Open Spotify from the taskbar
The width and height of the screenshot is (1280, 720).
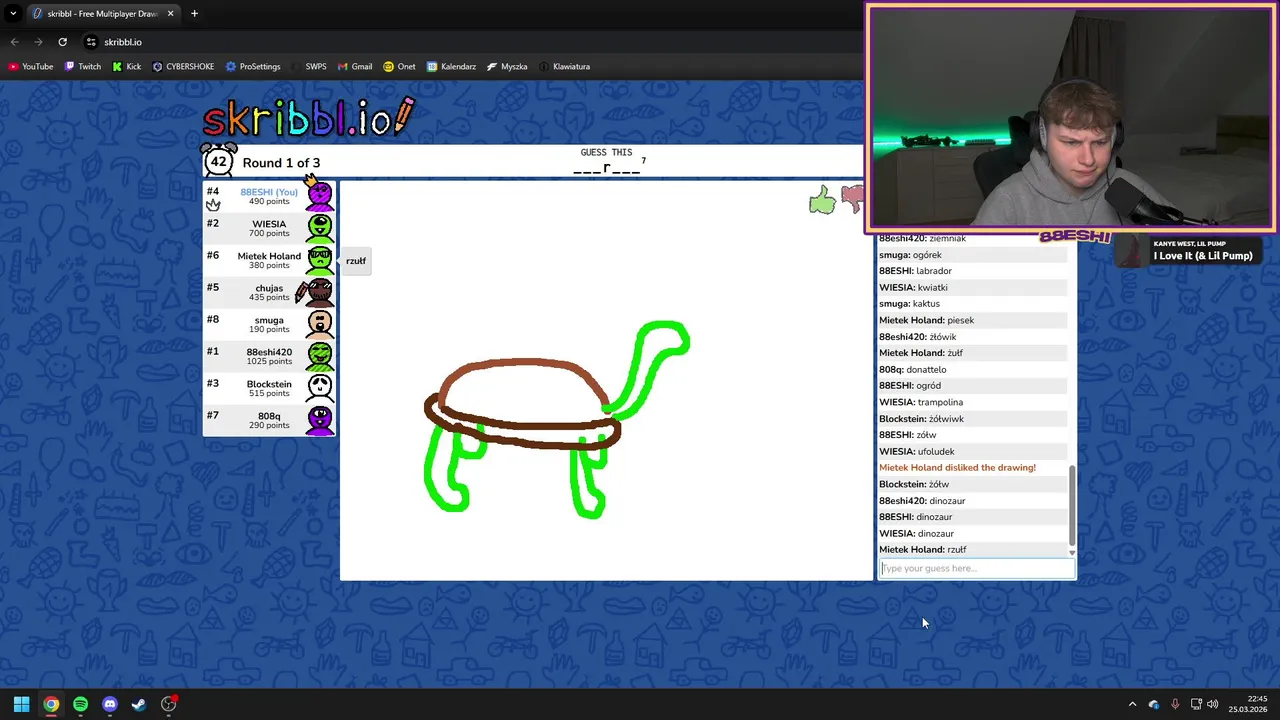(x=80, y=704)
